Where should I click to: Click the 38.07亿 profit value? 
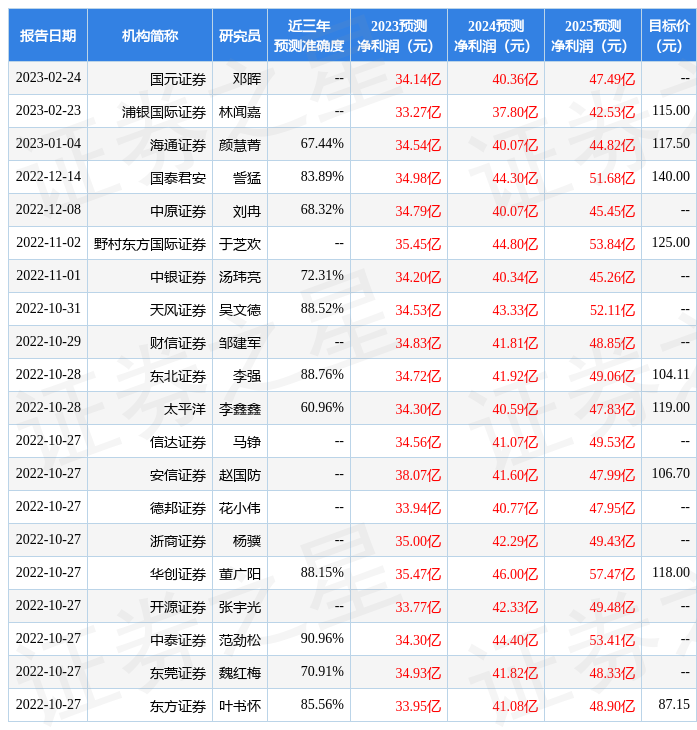[418, 476]
